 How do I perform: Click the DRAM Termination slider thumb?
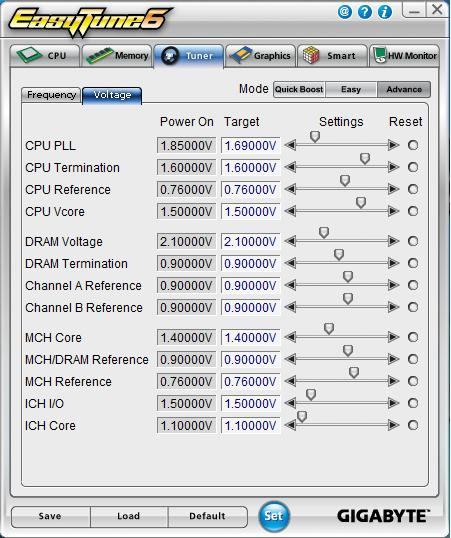(339, 255)
